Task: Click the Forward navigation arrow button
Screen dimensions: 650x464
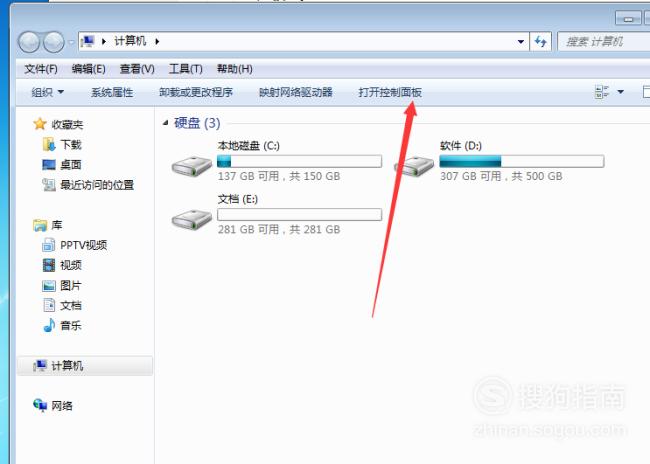Action: [x=54, y=42]
